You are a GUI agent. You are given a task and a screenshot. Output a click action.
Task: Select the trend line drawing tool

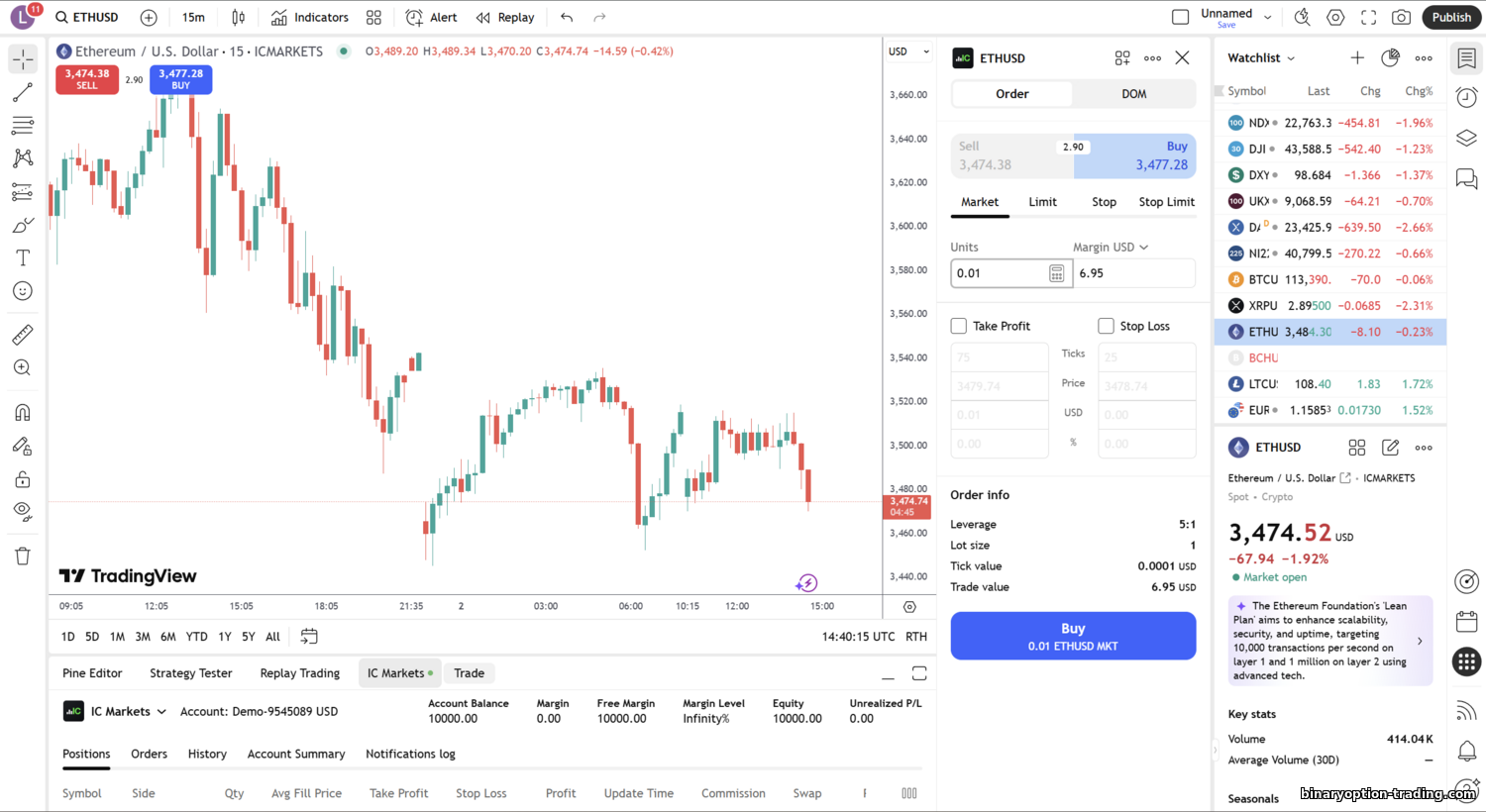pos(23,93)
